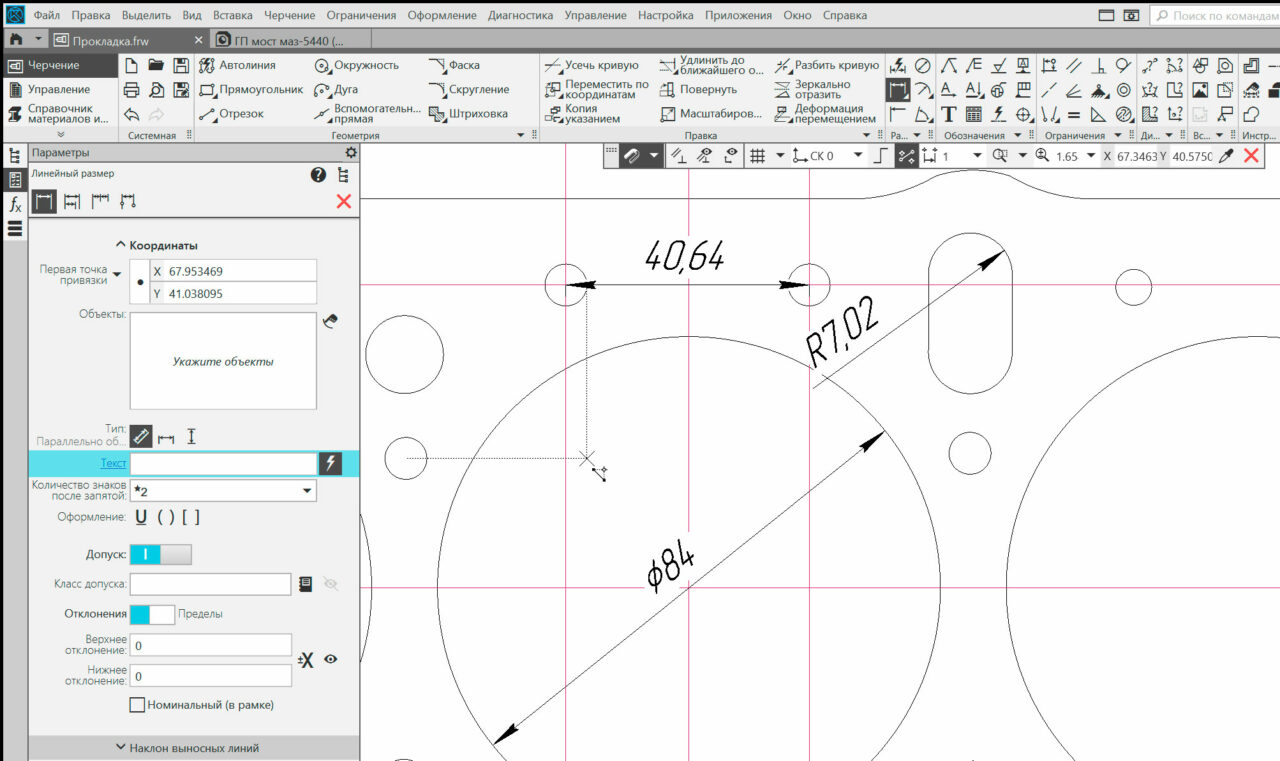Image resolution: width=1280 pixels, height=761 pixels.
Task: Expand the Наклон выносных линий section
Action: click(193, 748)
